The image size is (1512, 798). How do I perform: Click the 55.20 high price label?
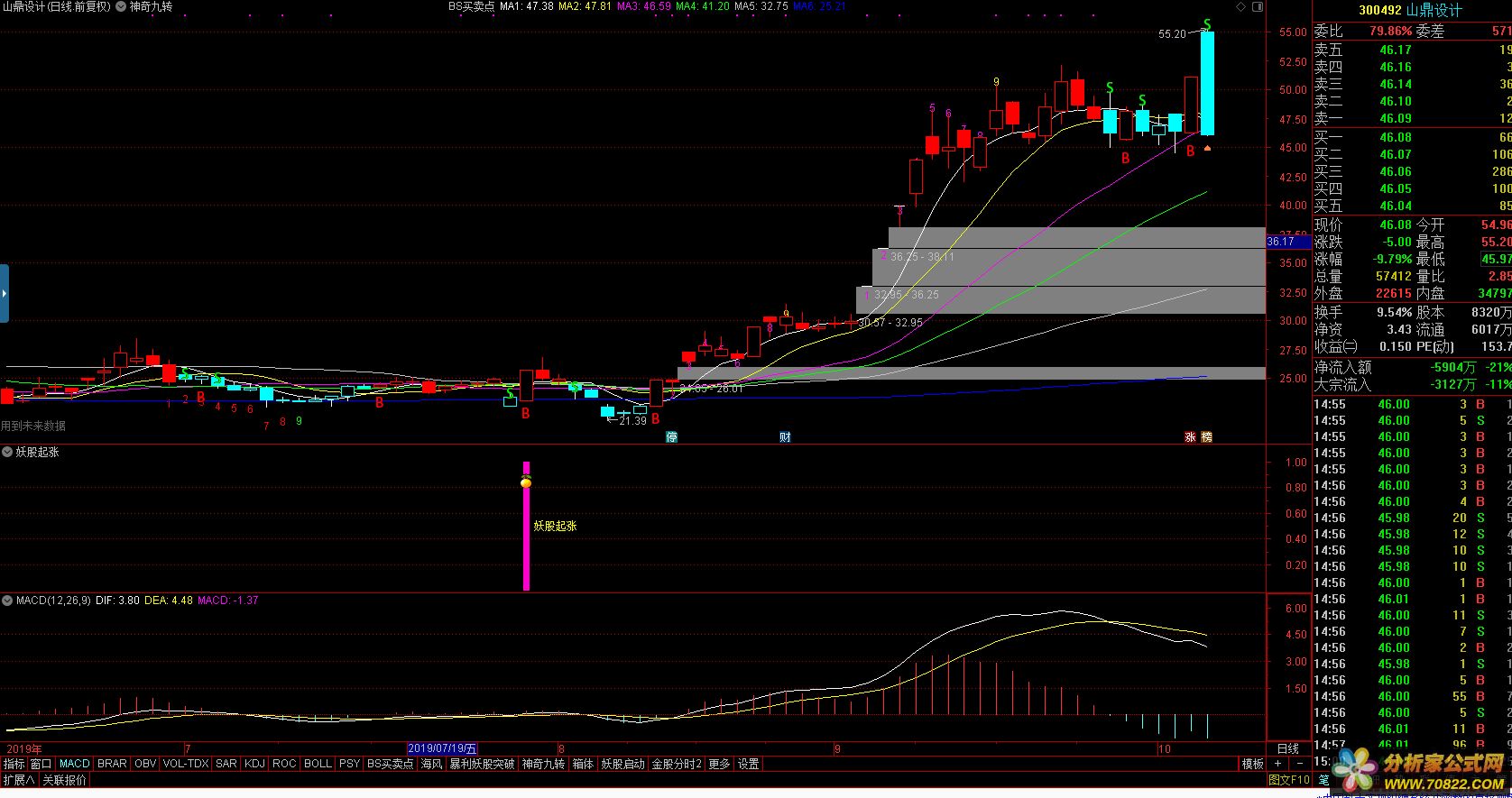1172,34
